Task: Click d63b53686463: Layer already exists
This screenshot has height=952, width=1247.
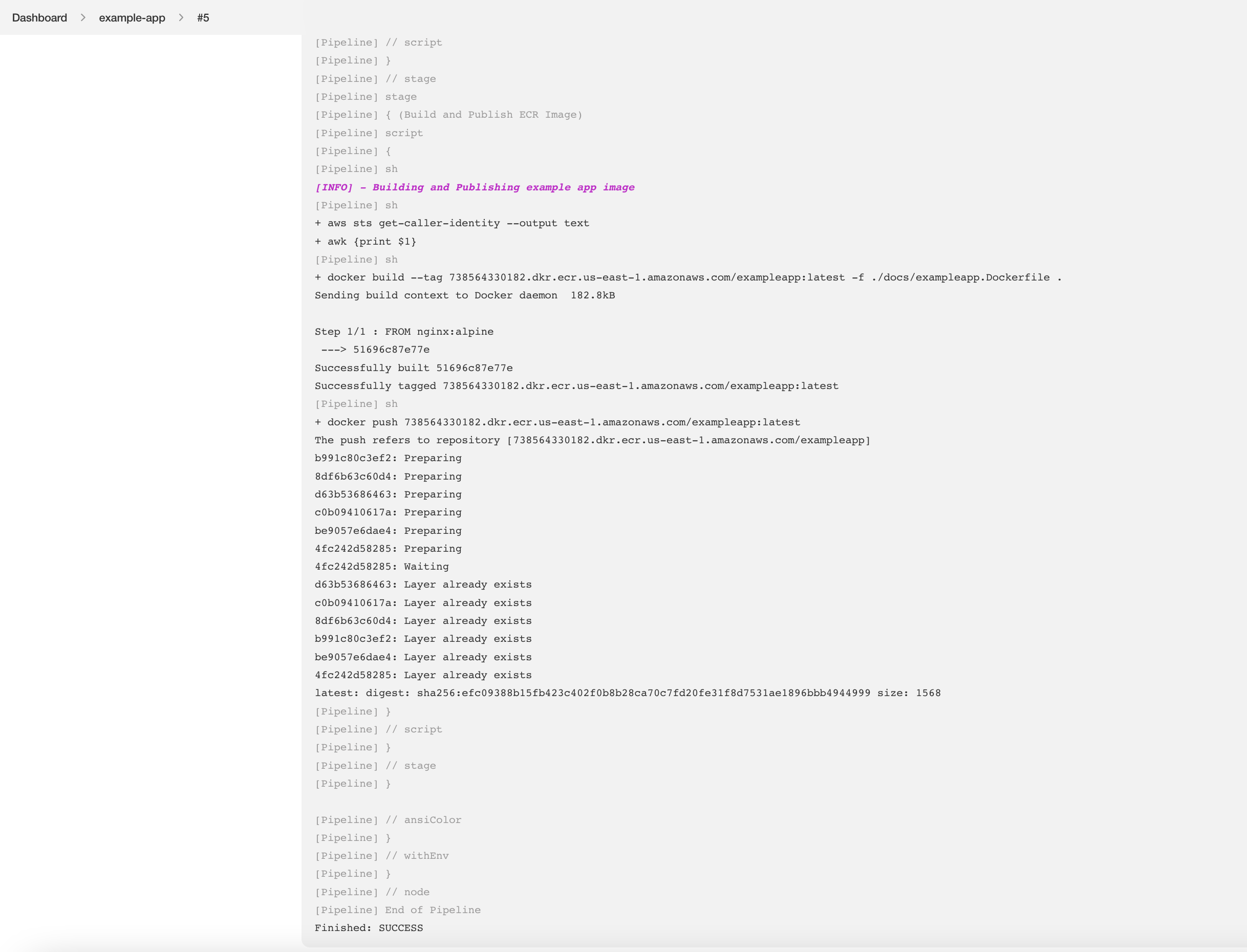Action: coord(423,584)
